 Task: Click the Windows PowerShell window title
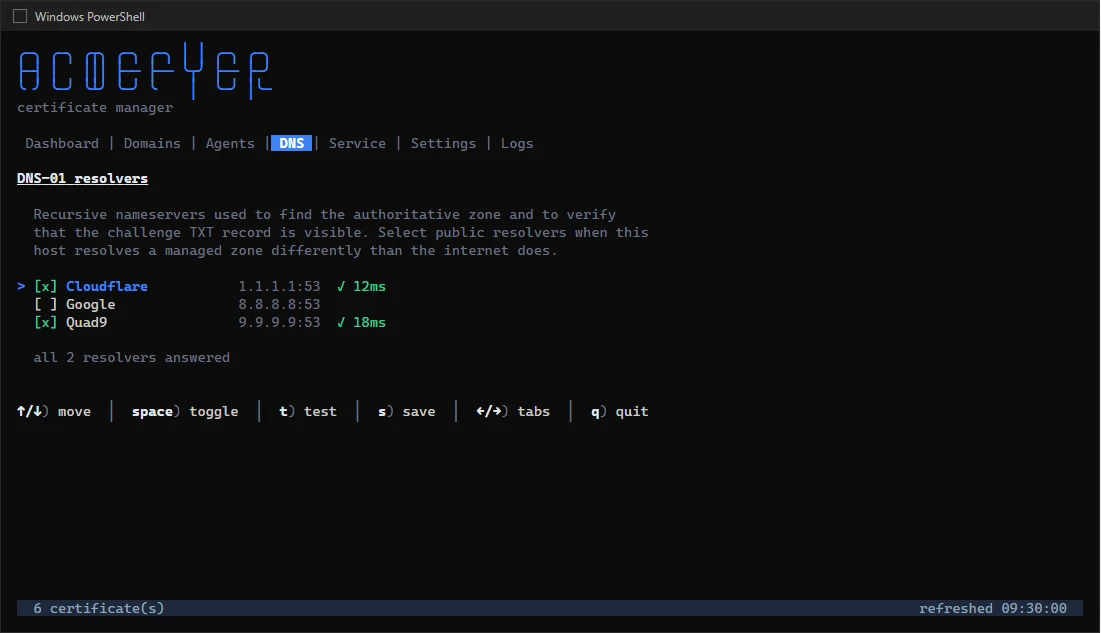tap(90, 16)
